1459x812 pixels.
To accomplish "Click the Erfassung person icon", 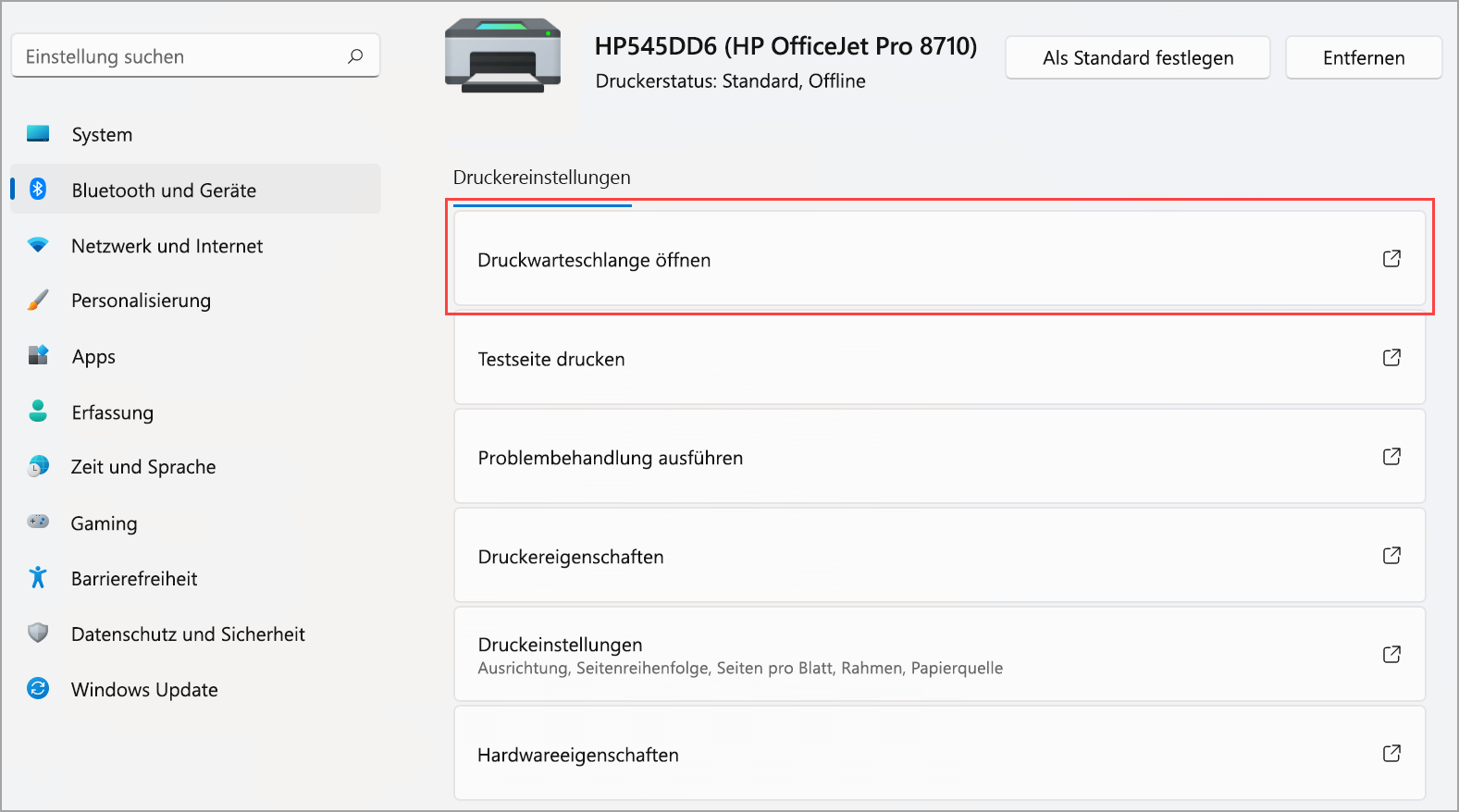I will point(38,411).
